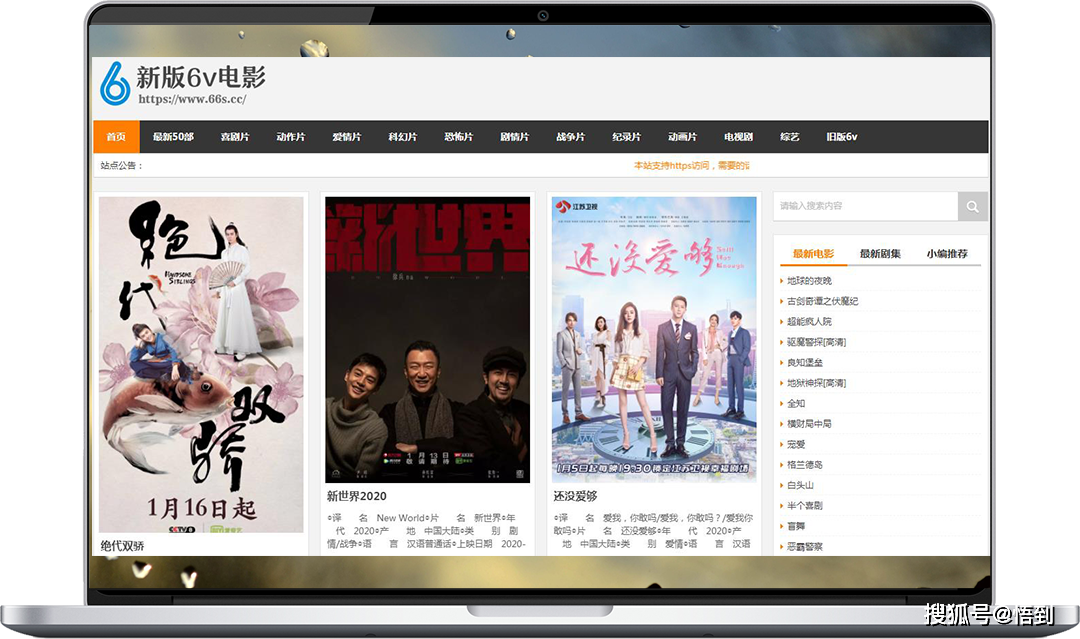Click the 站点公告 label
This screenshot has height=639, width=1080.
pos(121,165)
